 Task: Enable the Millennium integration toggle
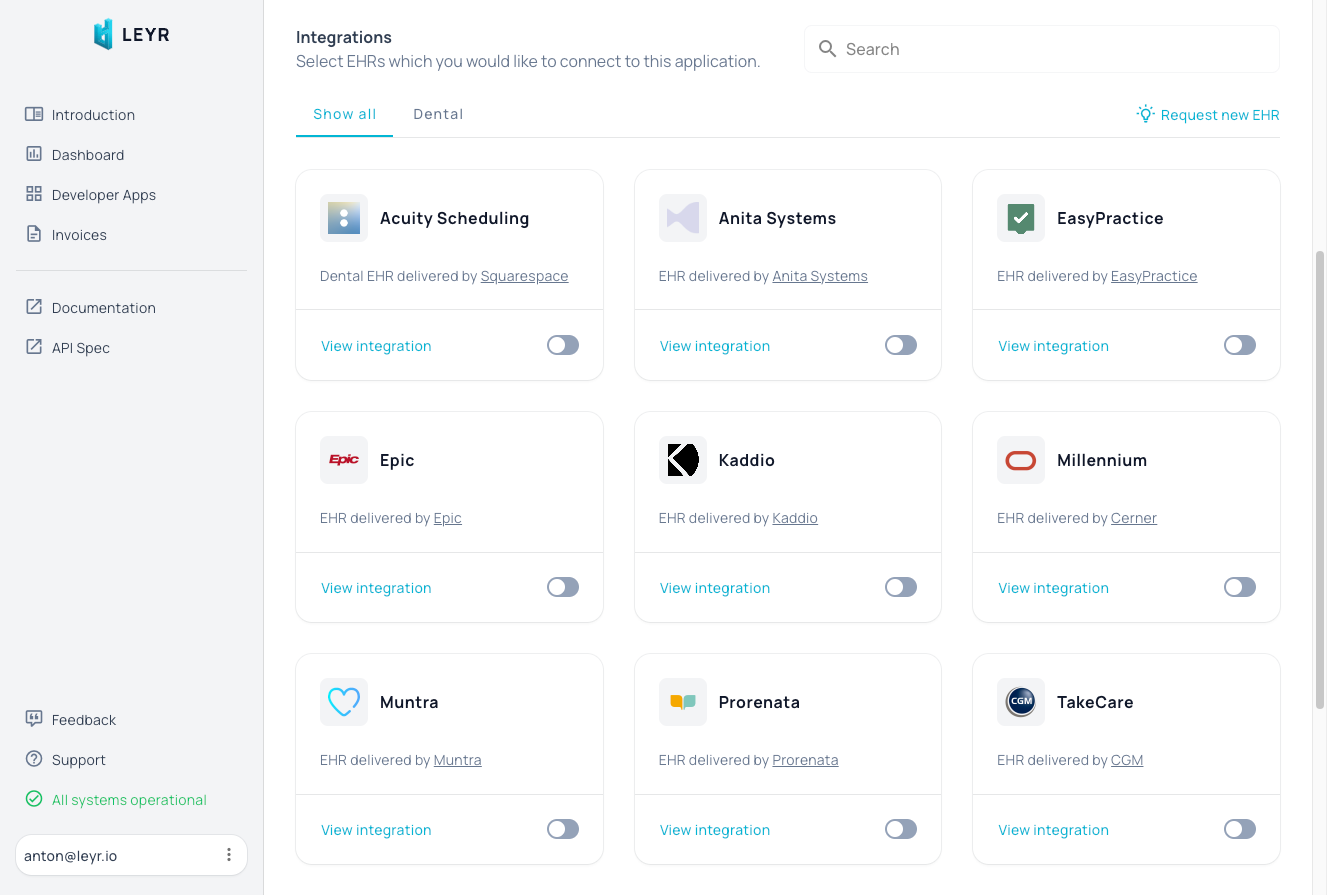[x=1240, y=587]
